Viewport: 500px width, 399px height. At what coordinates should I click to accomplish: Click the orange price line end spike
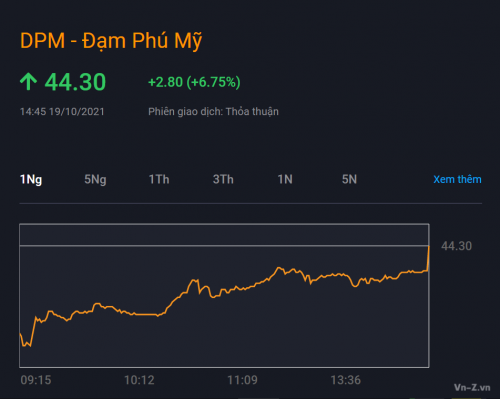428,258
